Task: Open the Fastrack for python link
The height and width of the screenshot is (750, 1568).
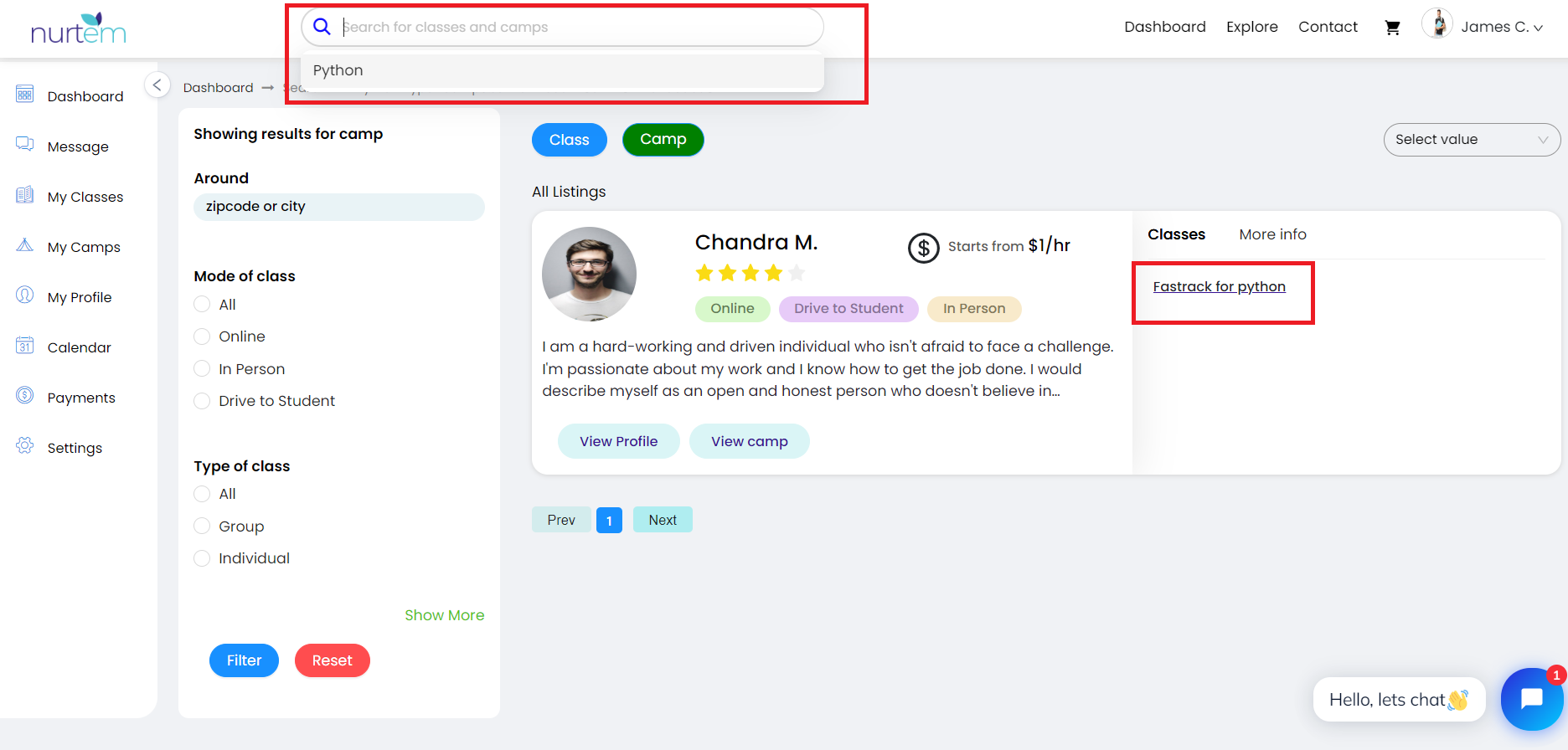Action: [x=1219, y=286]
